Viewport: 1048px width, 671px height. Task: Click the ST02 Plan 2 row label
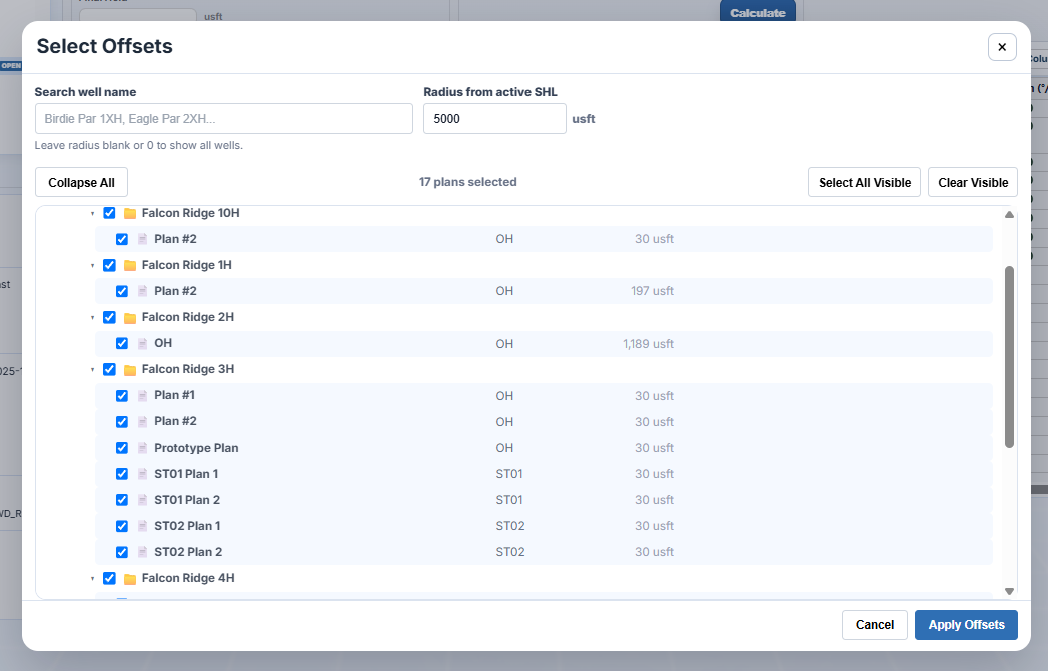188,552
